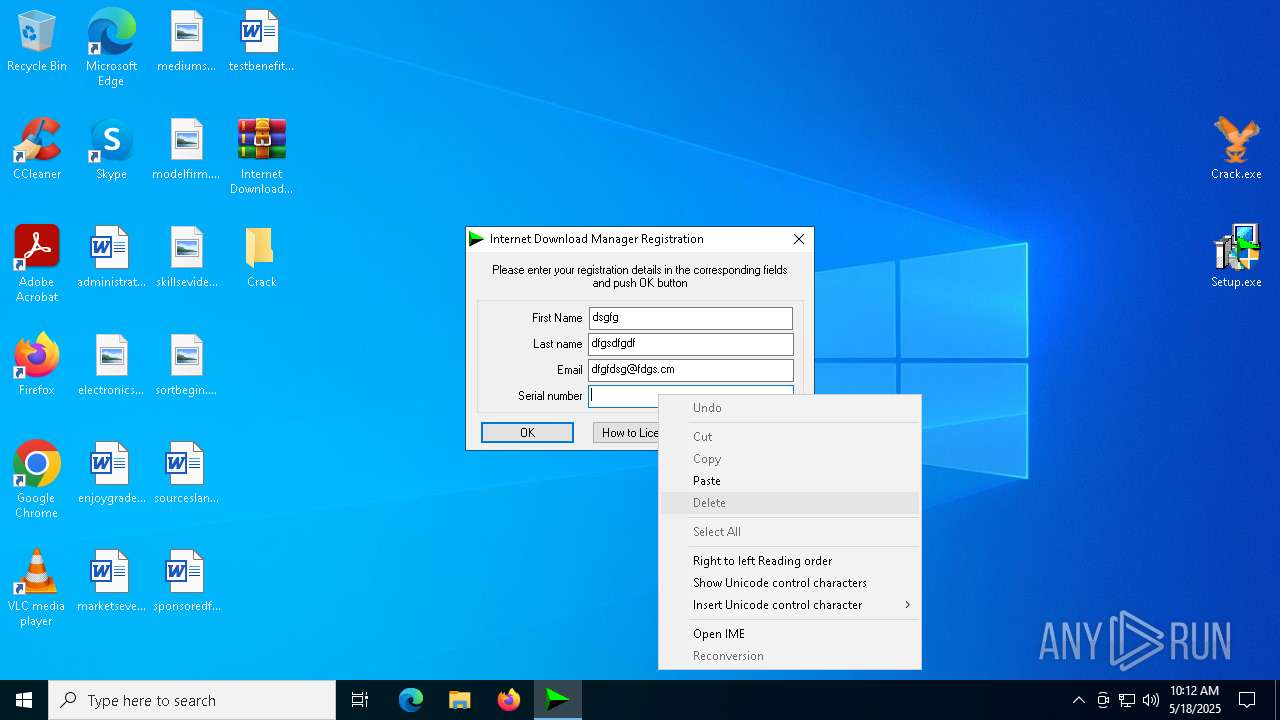Select the skillsevide... file icon

coord(186,258)
